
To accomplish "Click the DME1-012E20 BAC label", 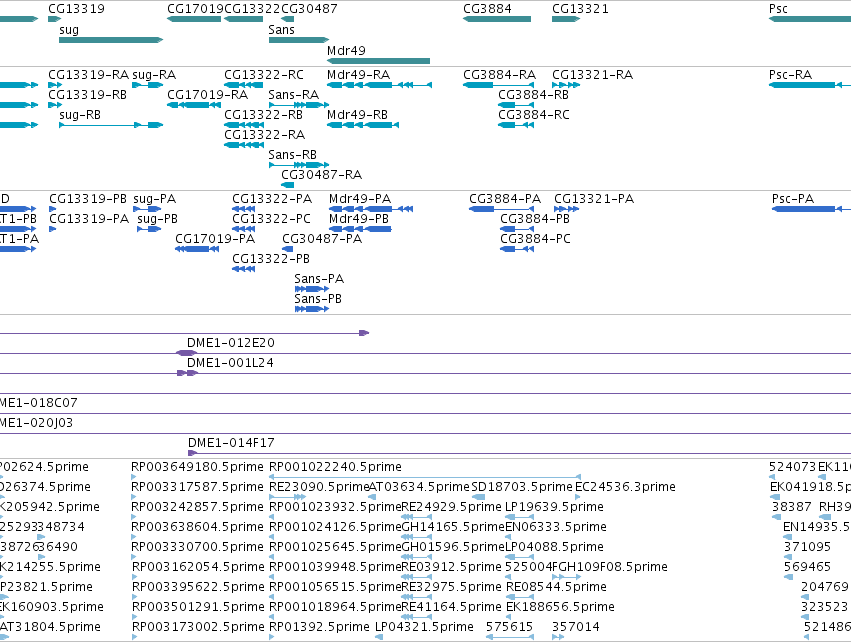I will tap(231, 343).
